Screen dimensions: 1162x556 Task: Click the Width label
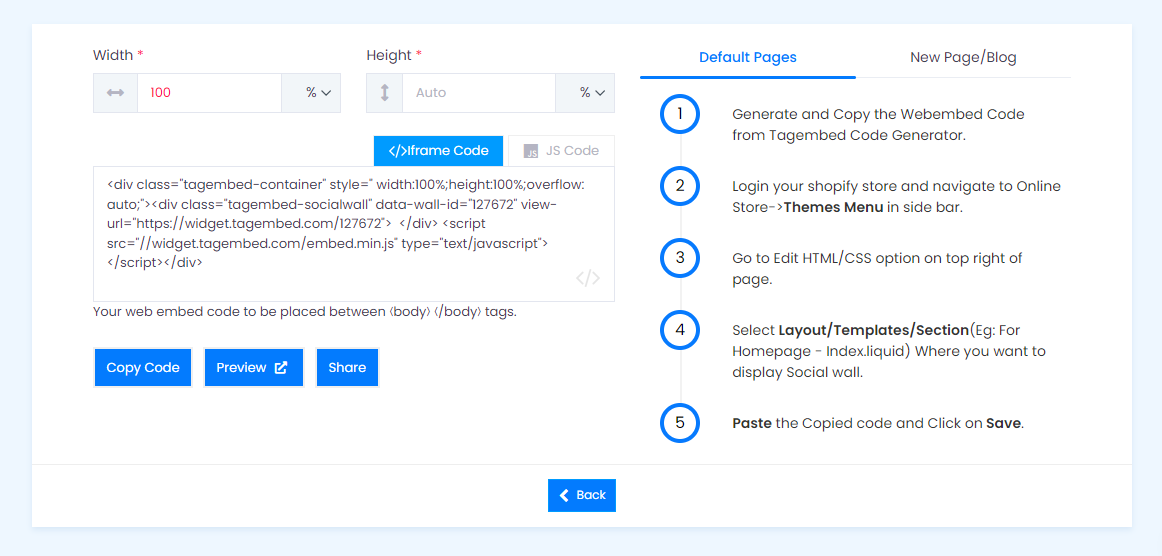119,55
